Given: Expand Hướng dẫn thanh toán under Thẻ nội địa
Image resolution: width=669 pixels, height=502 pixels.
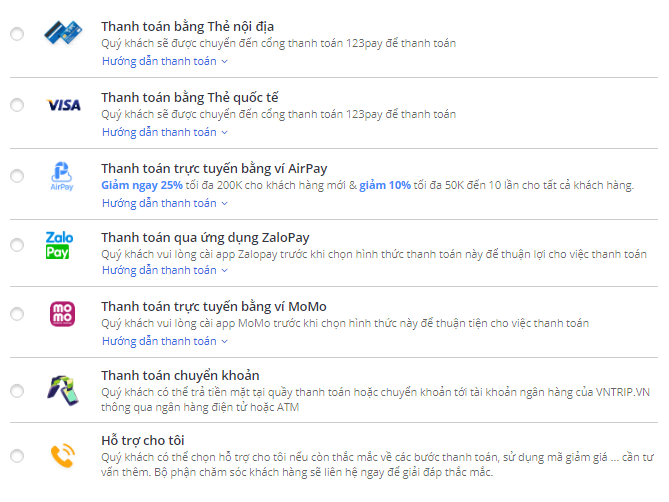Looking at the screenshot, I should (165, 61).
